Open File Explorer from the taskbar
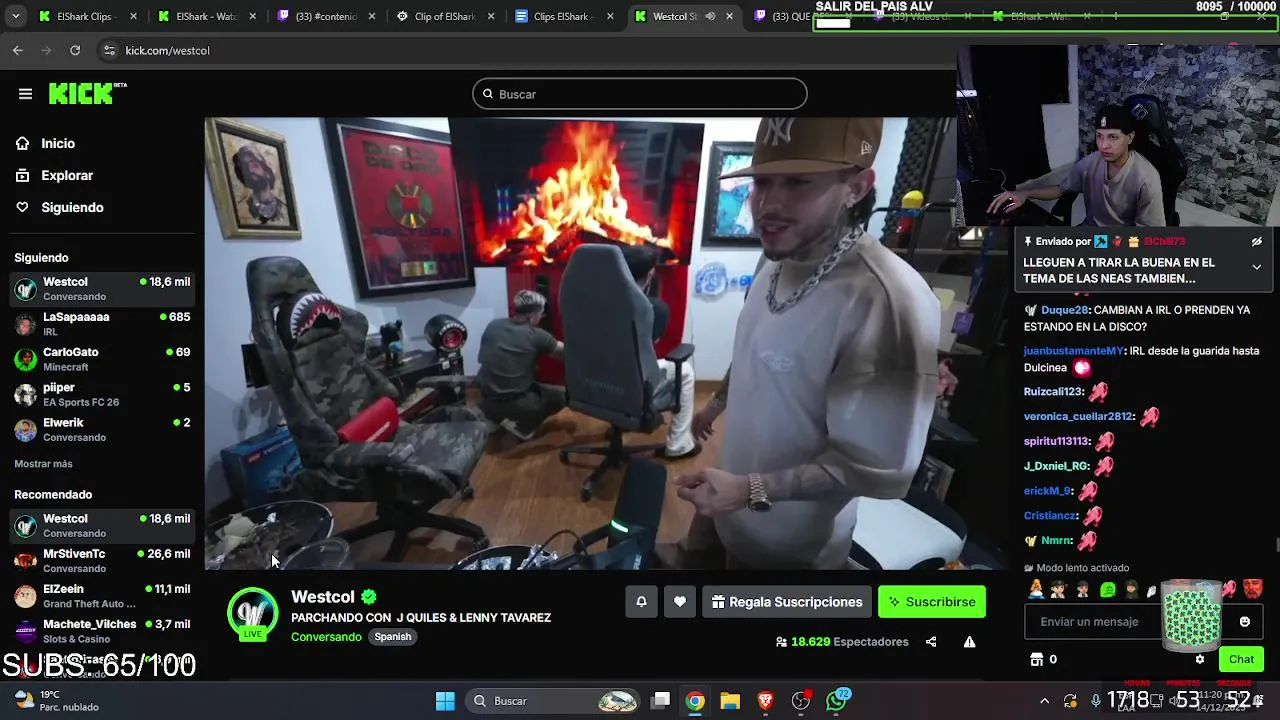Viewport: 1280px width, 720px height. click(x=730, y=701)
